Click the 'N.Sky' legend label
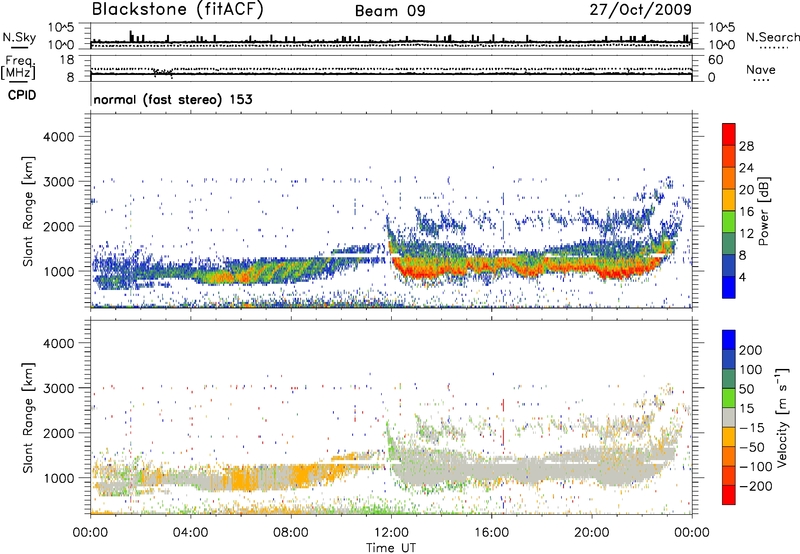800x554 pixels. (x=19, y=37)
